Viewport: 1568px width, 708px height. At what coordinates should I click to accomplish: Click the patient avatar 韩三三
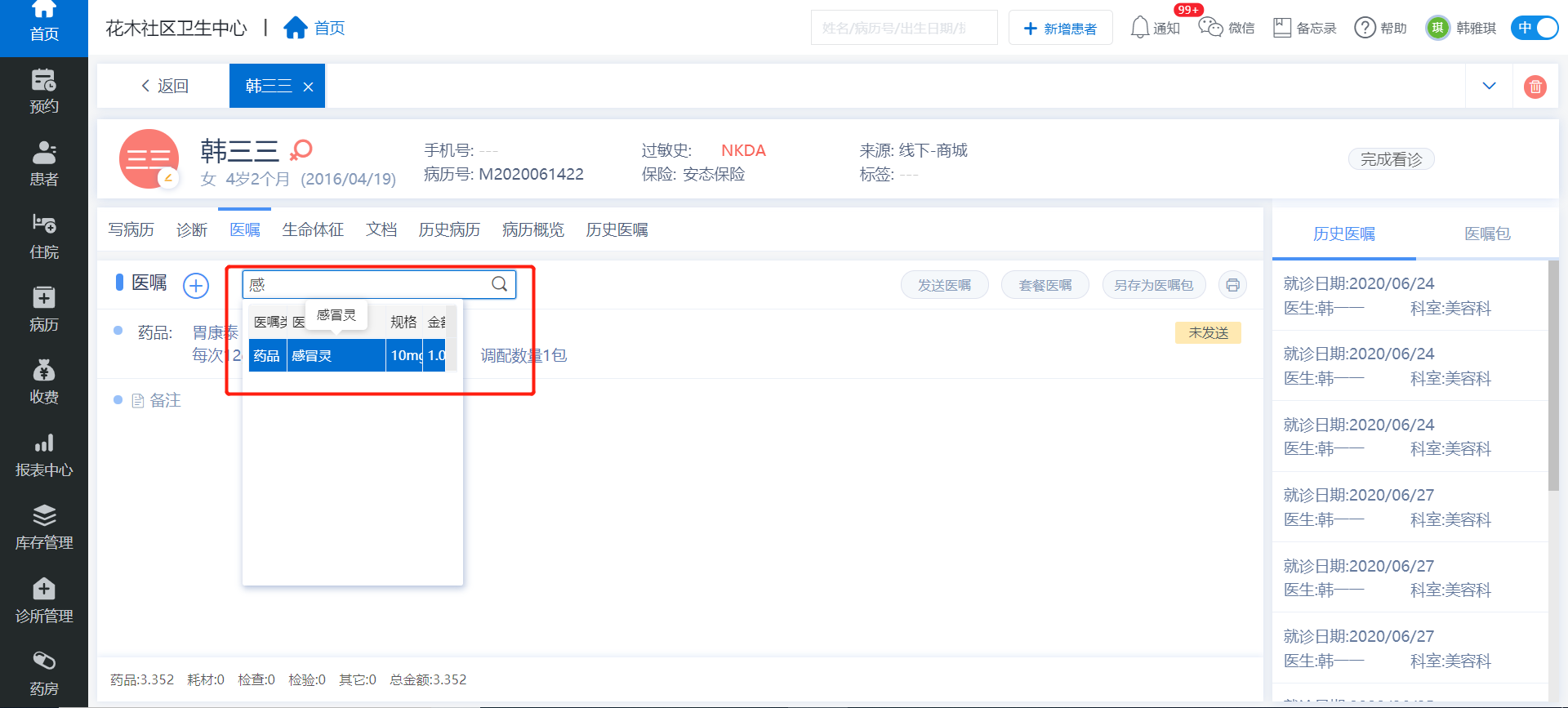[149, 159]
